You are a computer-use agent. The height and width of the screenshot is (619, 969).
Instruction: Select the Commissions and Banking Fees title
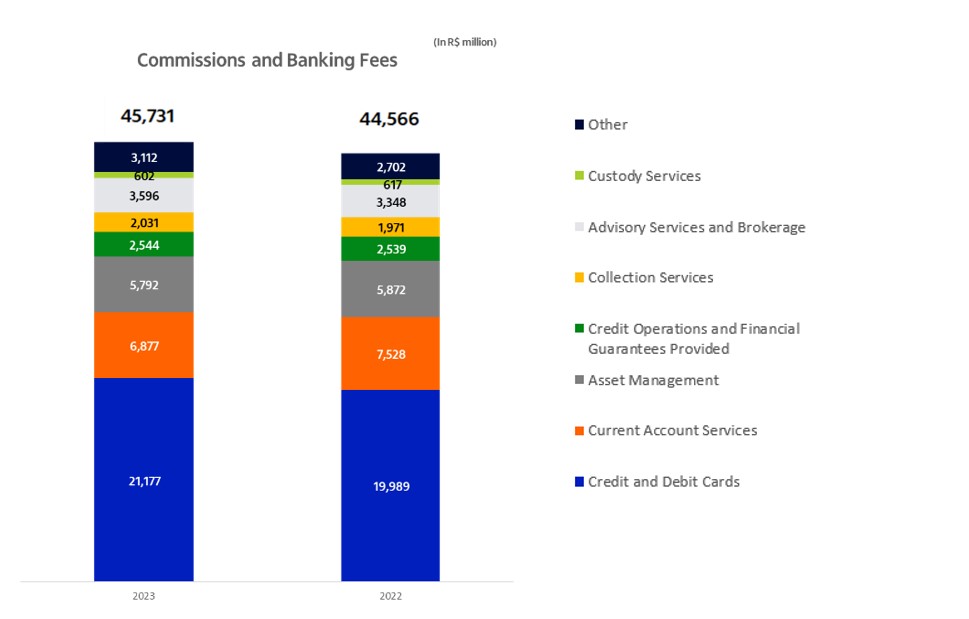click(x=267, y=61)
